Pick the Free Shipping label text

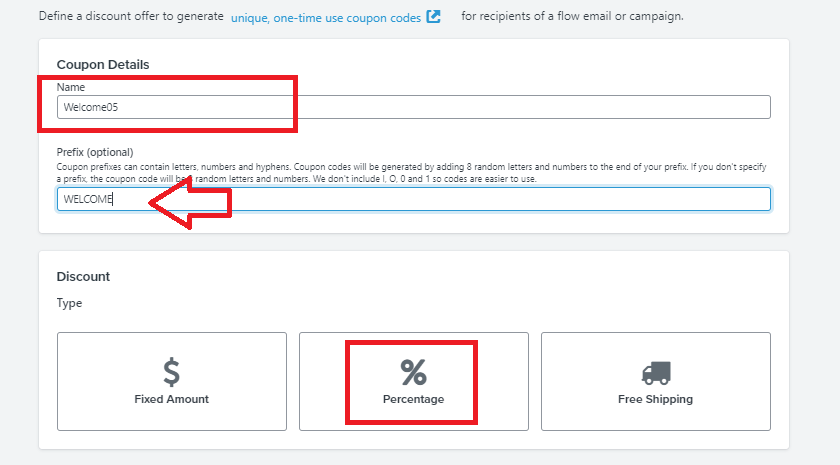pos(655,399)
